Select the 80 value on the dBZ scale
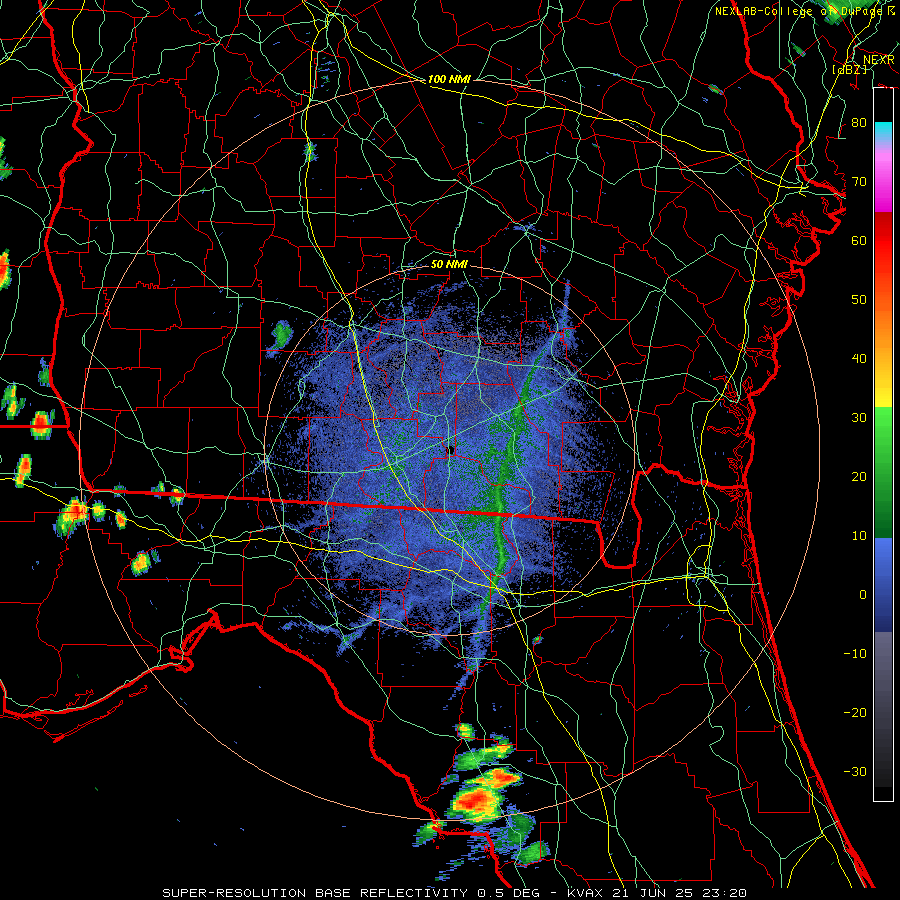Image resolution: width=900 pixels, height=900 pixels. (x=859, y=123)
